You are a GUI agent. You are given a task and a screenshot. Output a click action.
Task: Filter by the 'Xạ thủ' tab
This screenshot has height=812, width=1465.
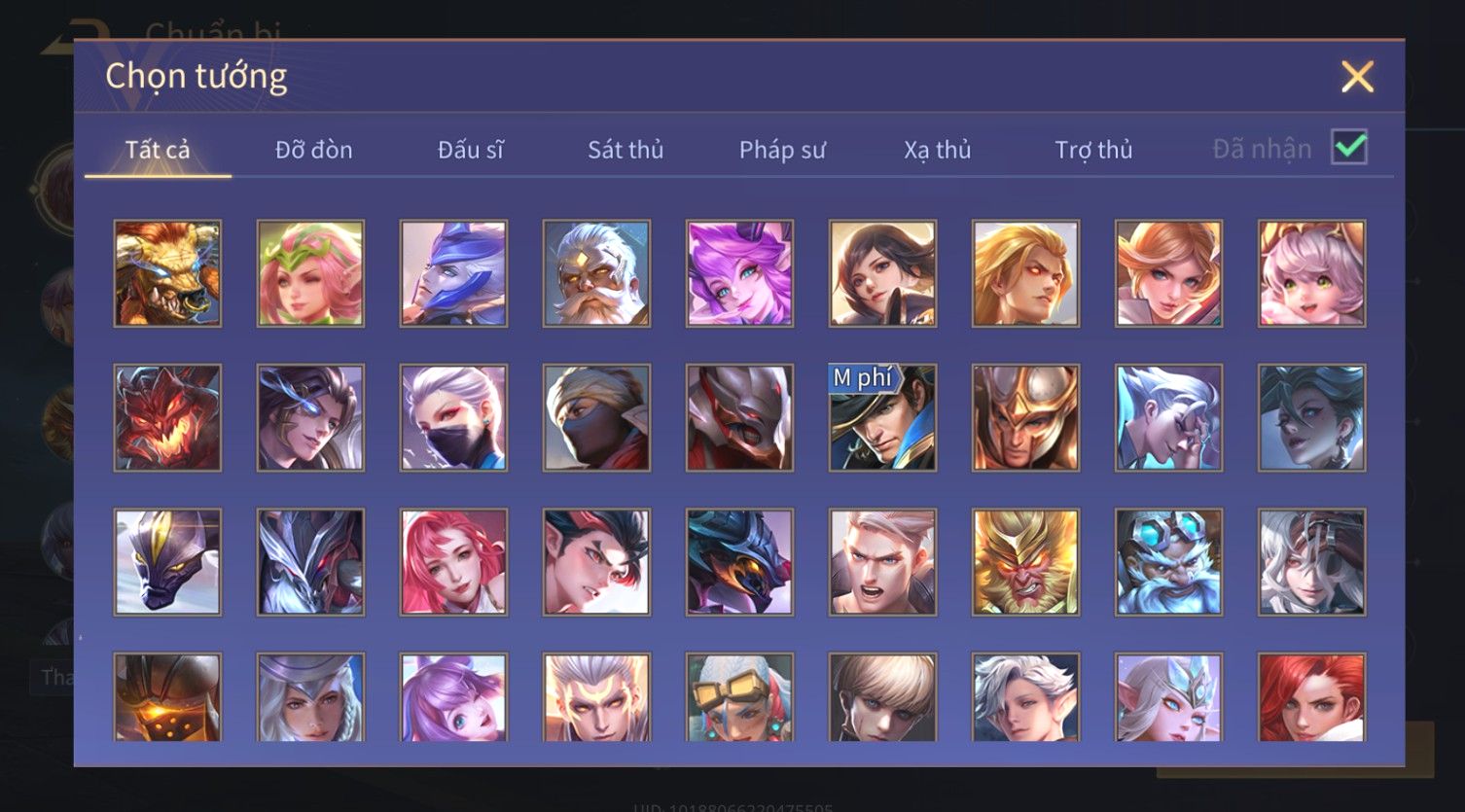click(938, 150)
